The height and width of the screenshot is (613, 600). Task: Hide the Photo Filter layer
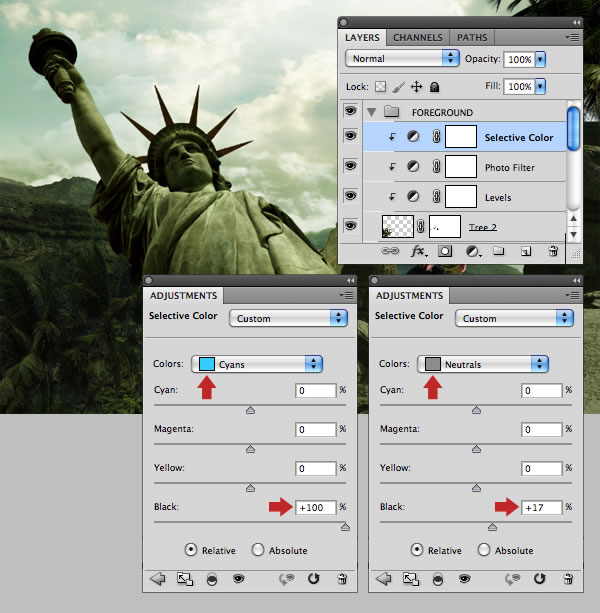pyautogui.click(x=350, y=166)
